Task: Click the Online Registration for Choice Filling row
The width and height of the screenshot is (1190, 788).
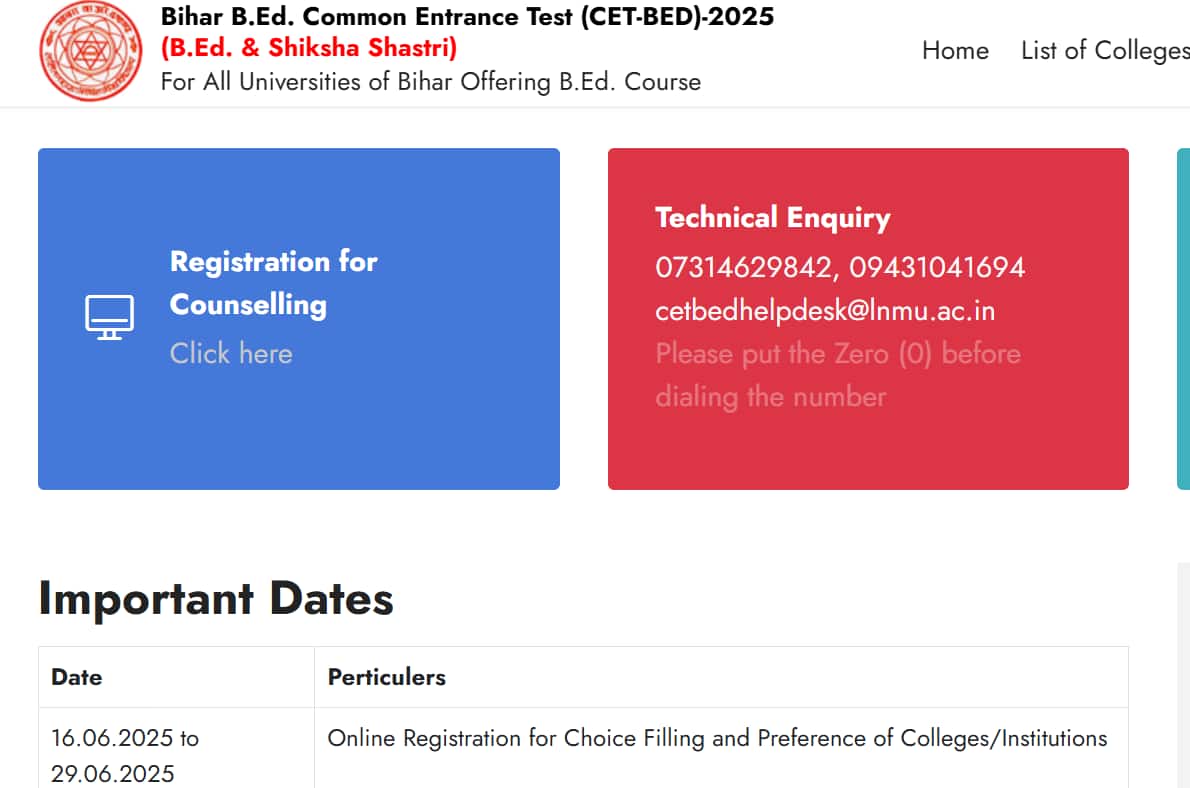Action: coord(584,749)
